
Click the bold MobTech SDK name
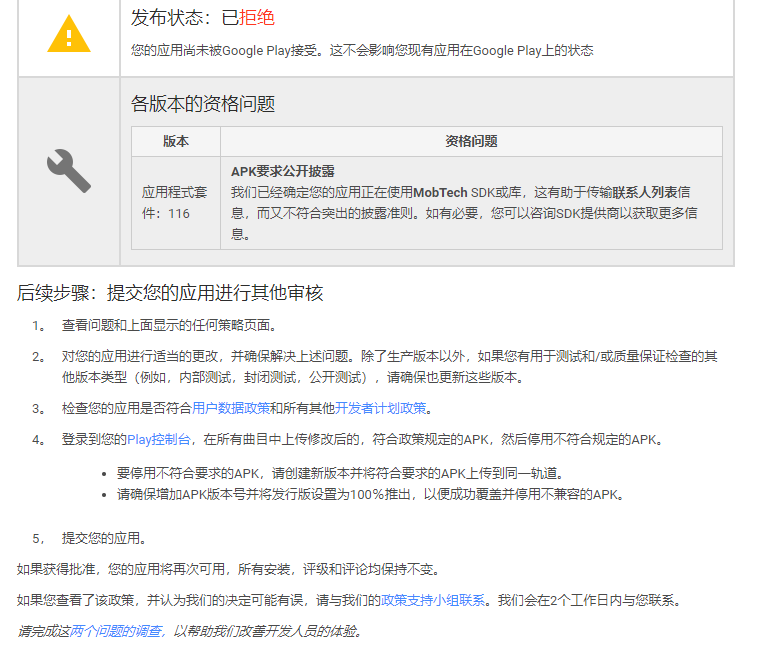[440, 192]
